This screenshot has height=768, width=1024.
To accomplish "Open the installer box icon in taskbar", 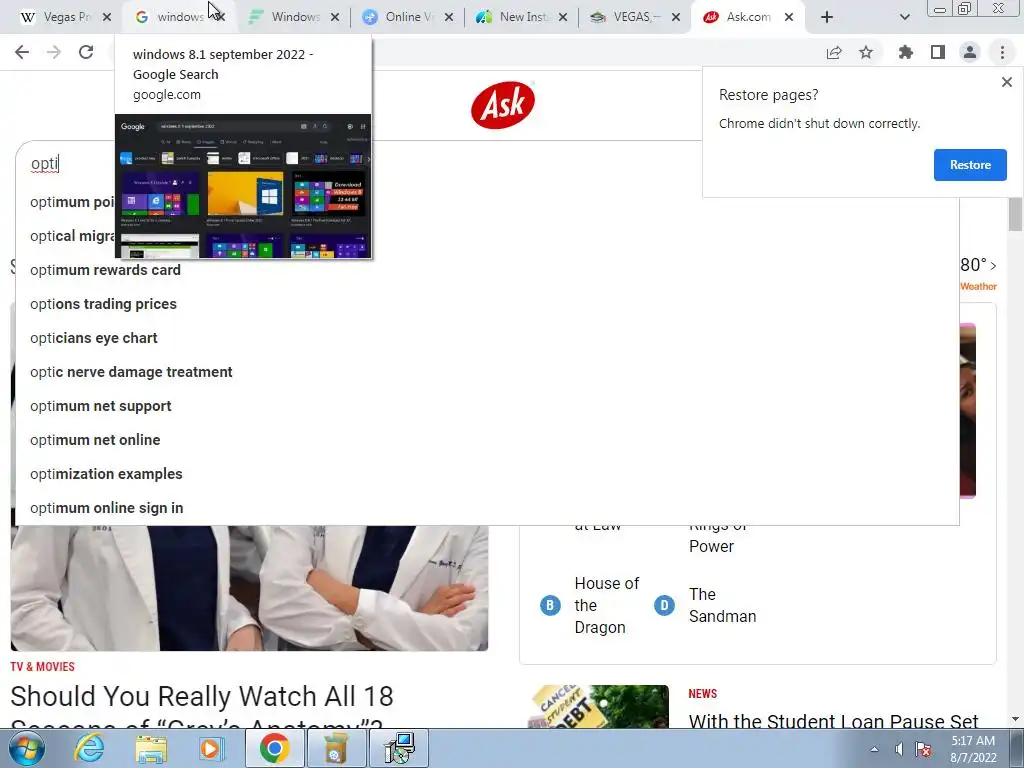I will click(x=336, y=748).
